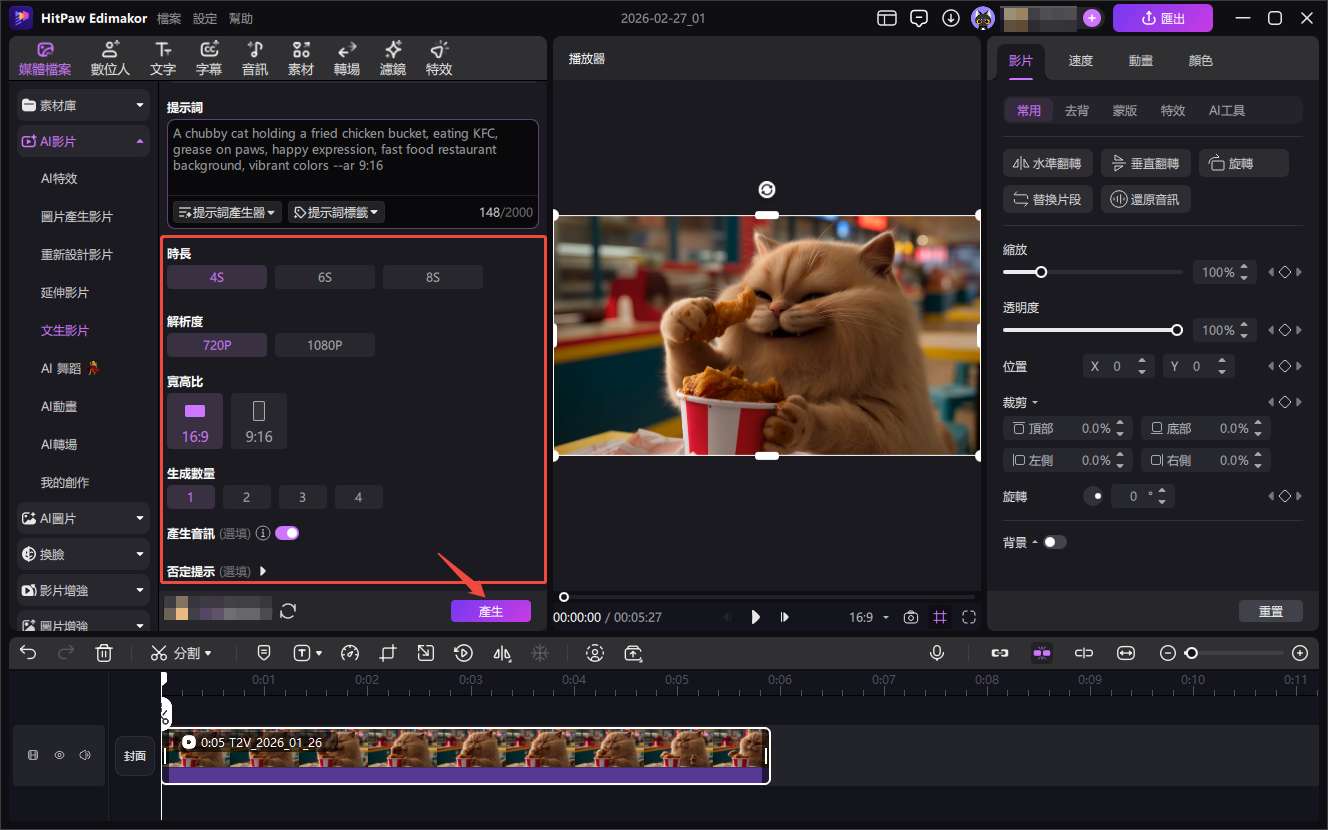Take a snapshot with the camera icon

click(910, 617)
